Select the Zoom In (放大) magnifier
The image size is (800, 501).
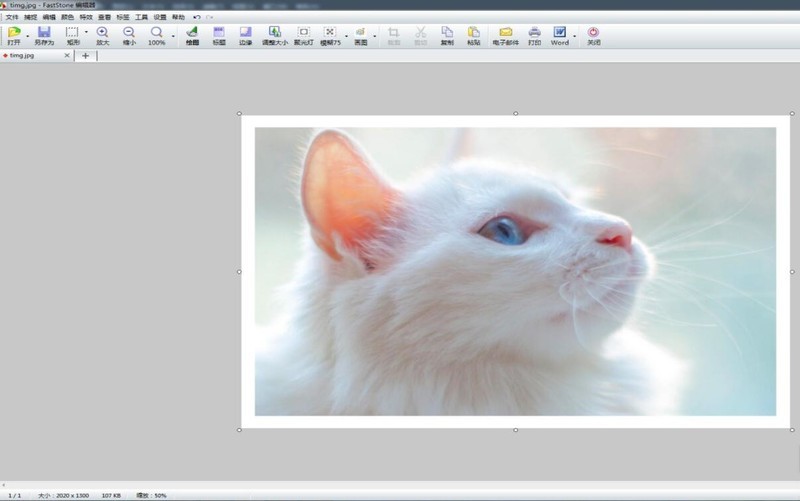coord(102,33)
